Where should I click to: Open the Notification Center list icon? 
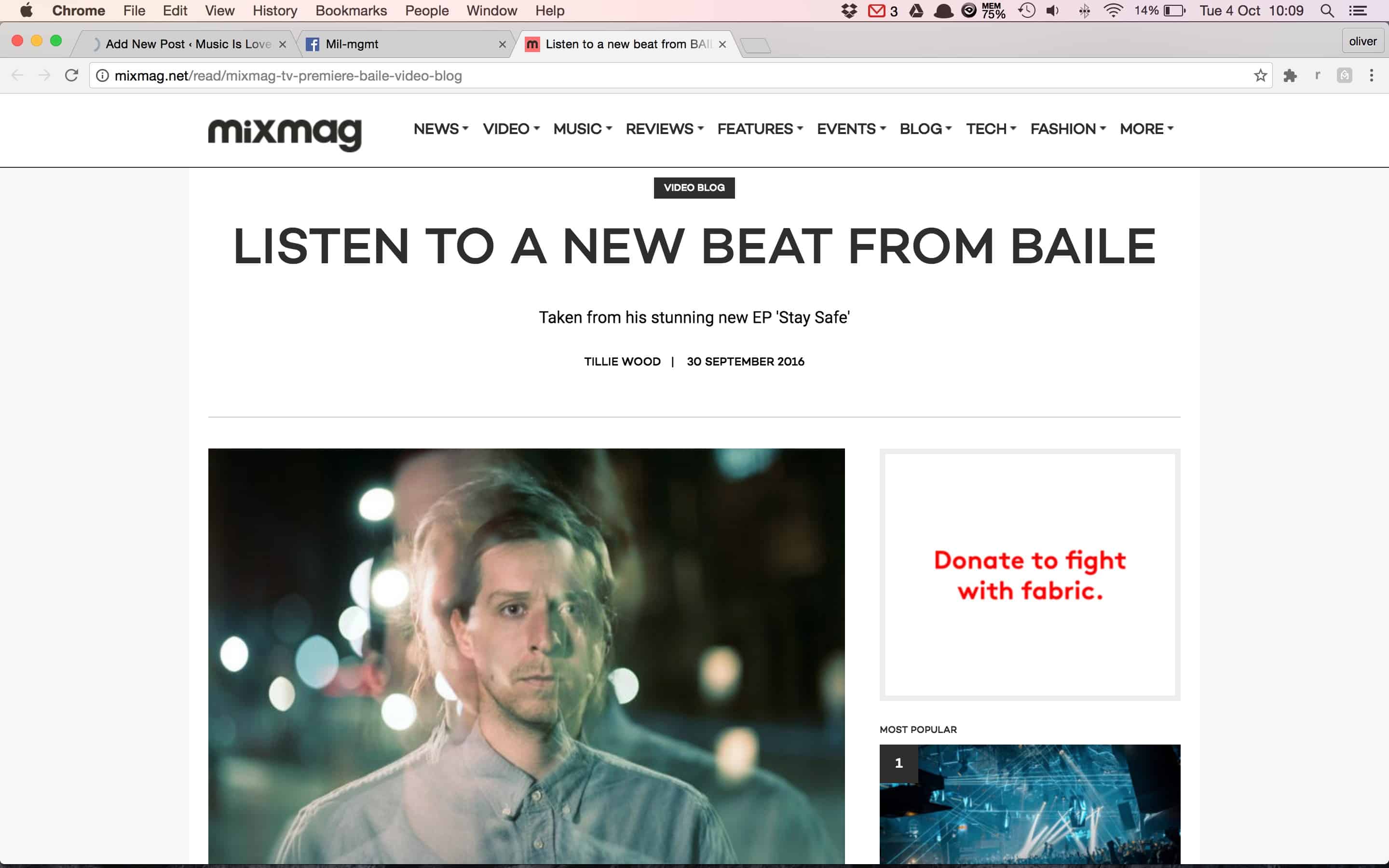click(x=1358, y=10)
